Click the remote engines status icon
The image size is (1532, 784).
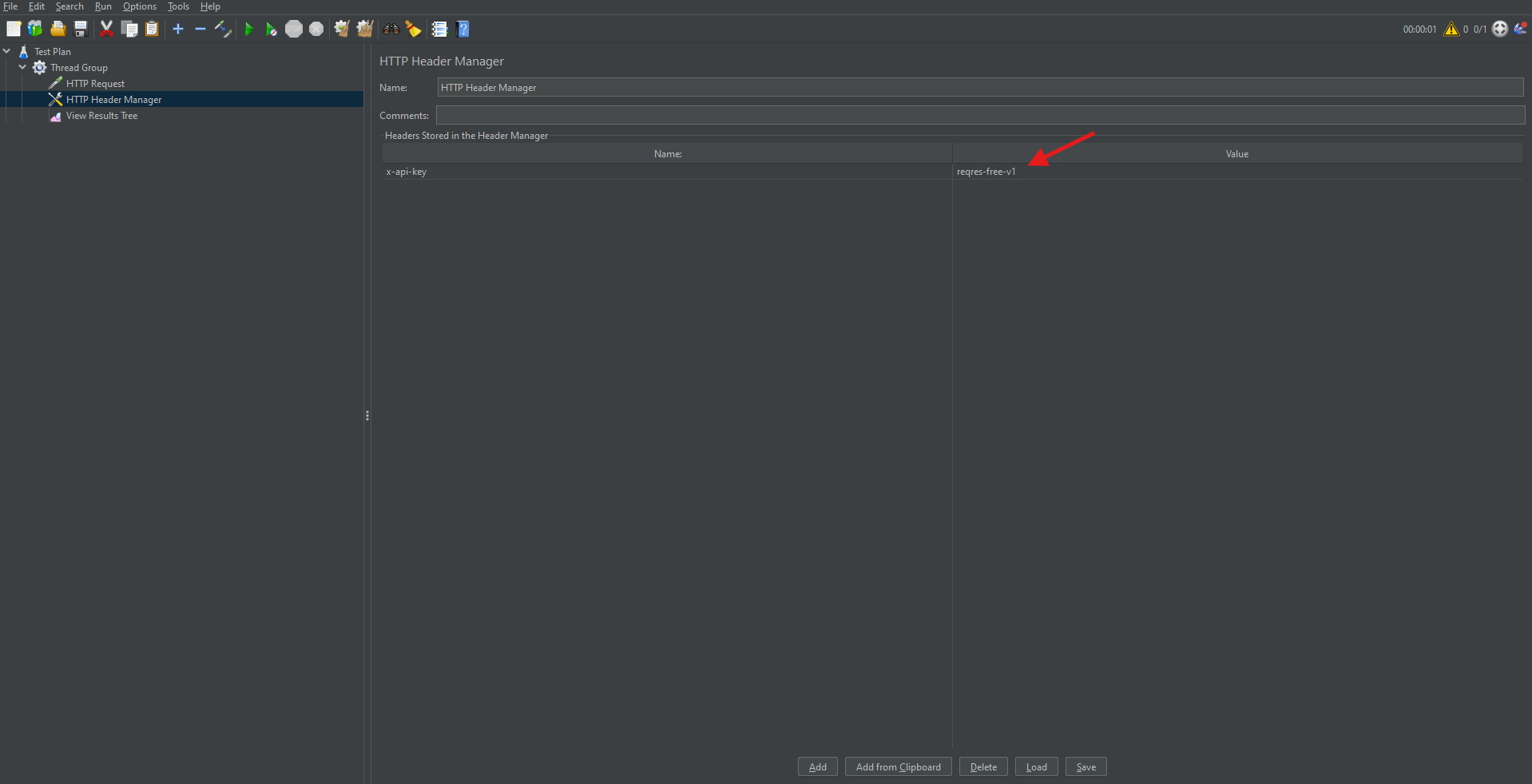1500,29
